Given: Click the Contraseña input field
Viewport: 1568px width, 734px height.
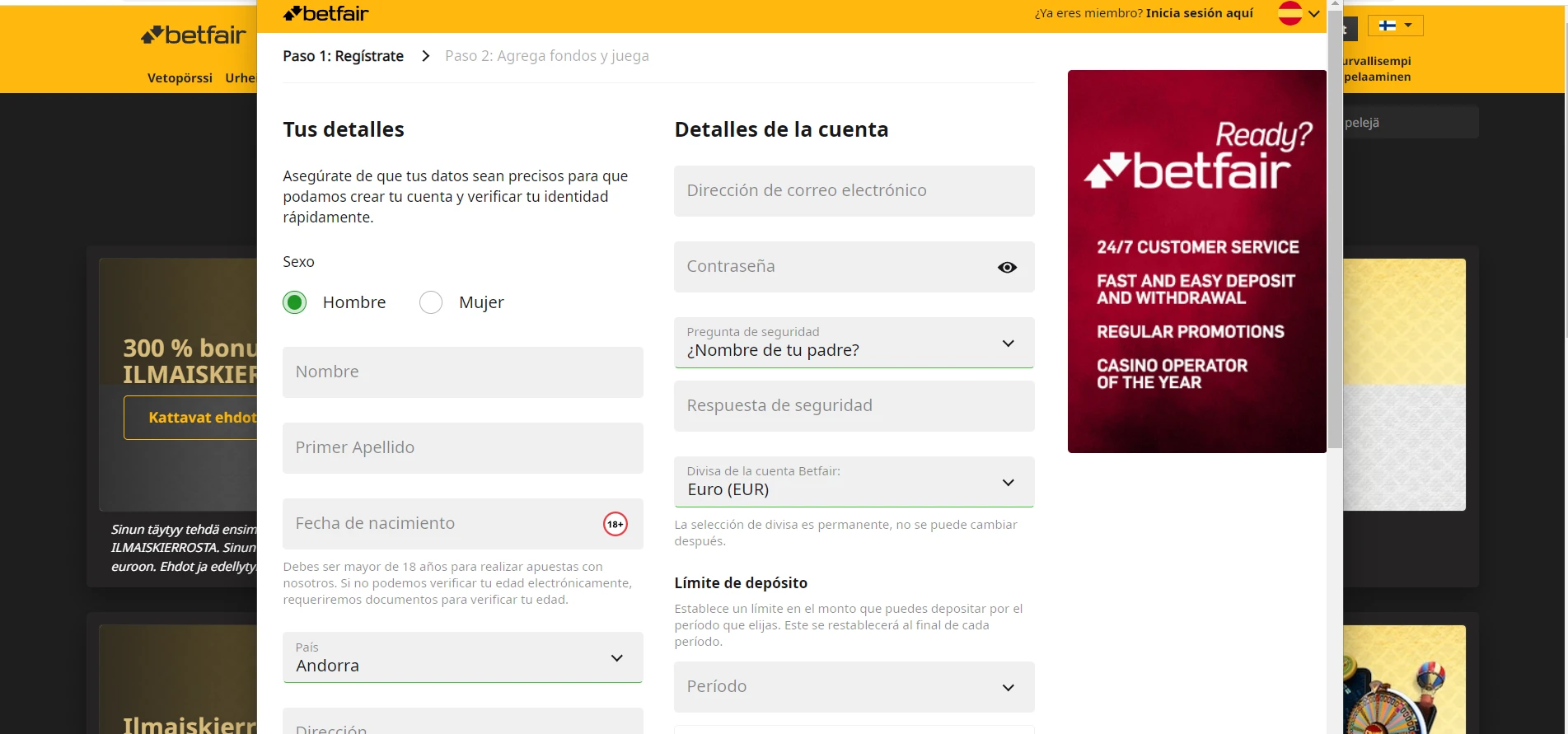Looking at the screenshot, I should (x=854, y=267).
